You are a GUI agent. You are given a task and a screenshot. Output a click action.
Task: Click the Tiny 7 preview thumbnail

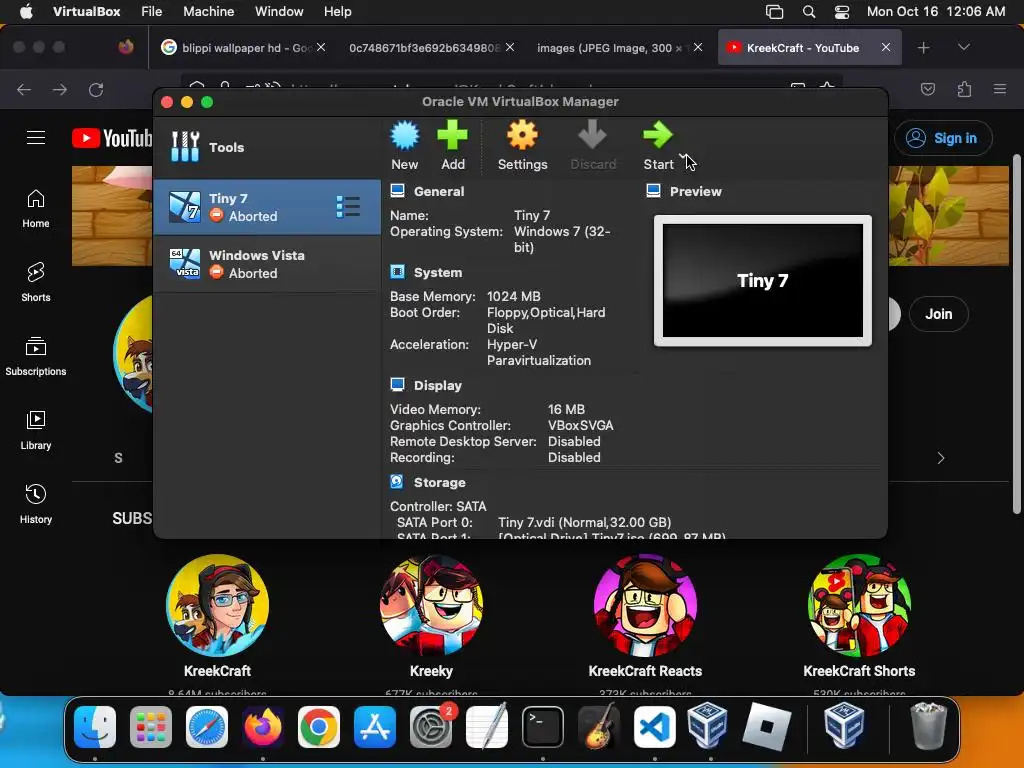(x=762, y=281)
